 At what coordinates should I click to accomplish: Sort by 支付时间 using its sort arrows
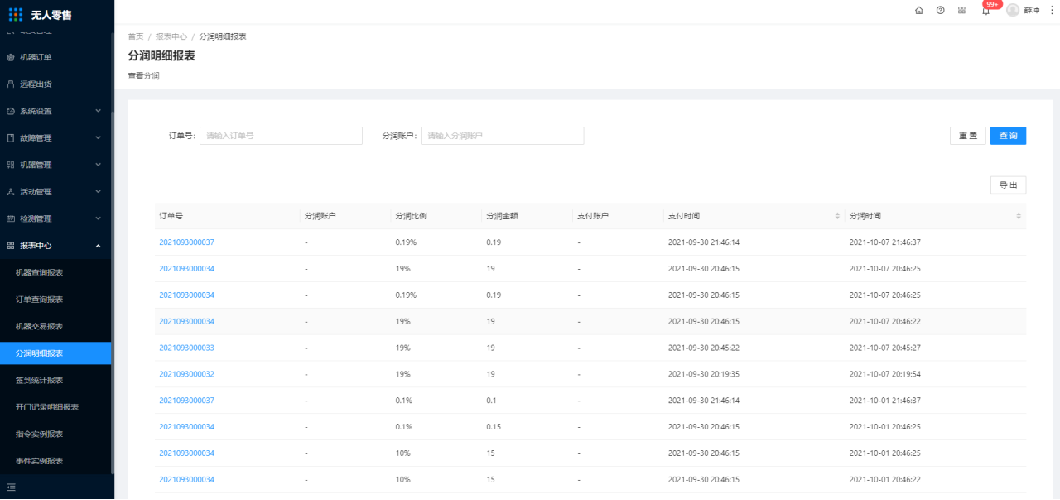click(838, 216)
